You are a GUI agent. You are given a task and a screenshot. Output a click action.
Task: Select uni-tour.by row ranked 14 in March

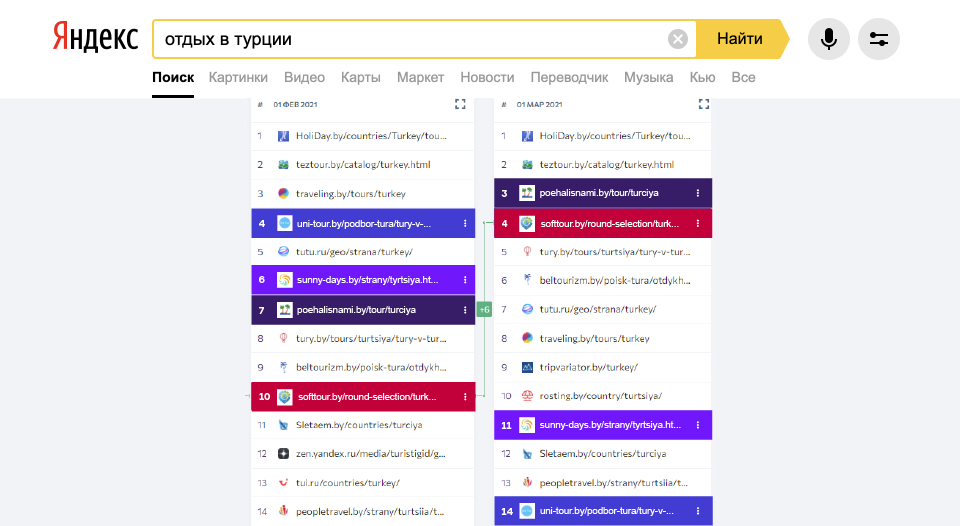[603, 511]
